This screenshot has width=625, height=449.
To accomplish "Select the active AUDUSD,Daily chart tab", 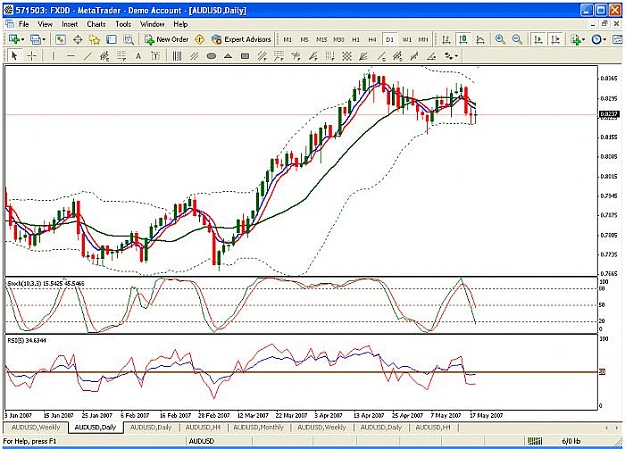I will click(x=95, y=427).
